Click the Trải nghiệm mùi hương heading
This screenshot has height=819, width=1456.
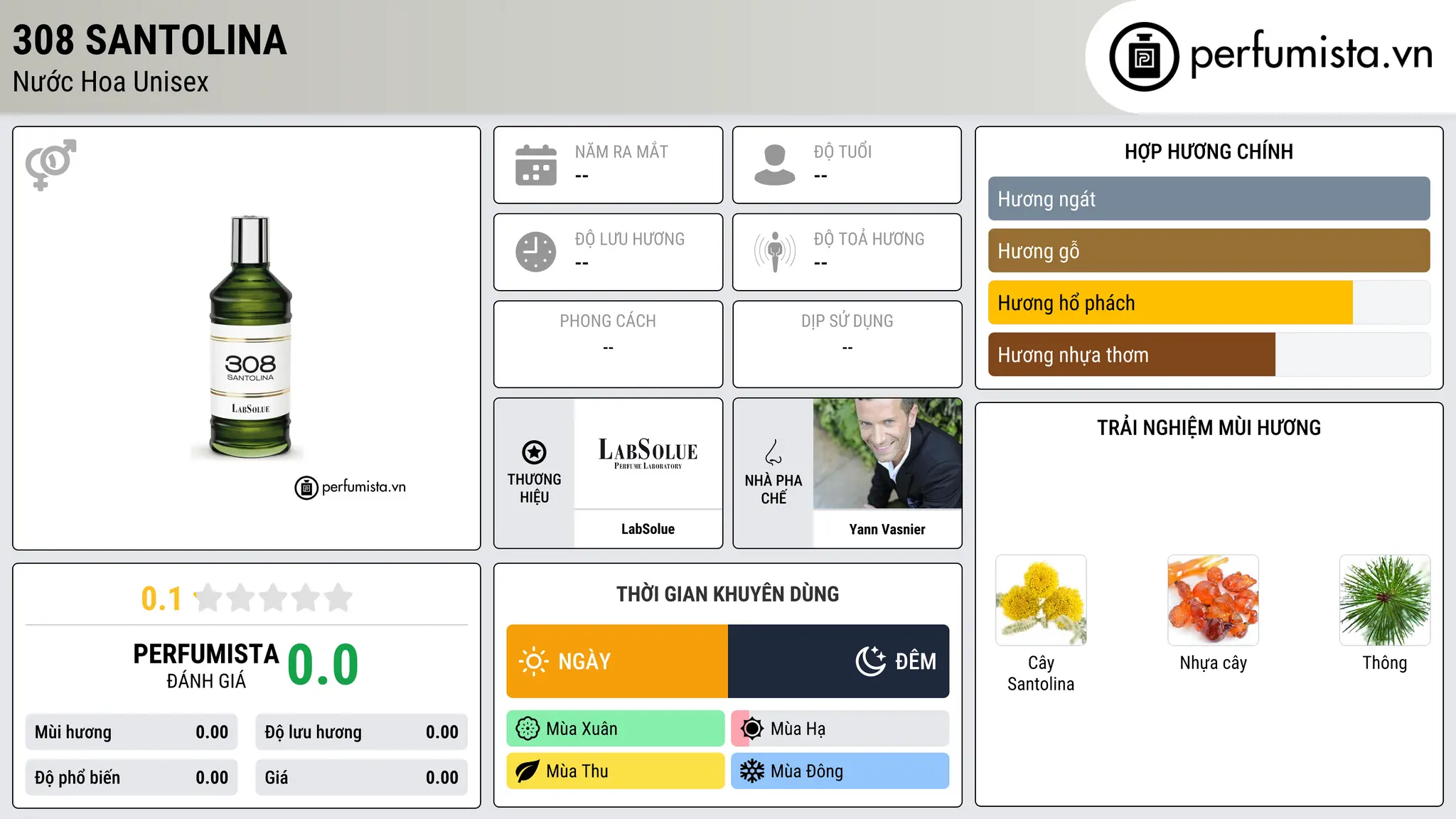1209,427
